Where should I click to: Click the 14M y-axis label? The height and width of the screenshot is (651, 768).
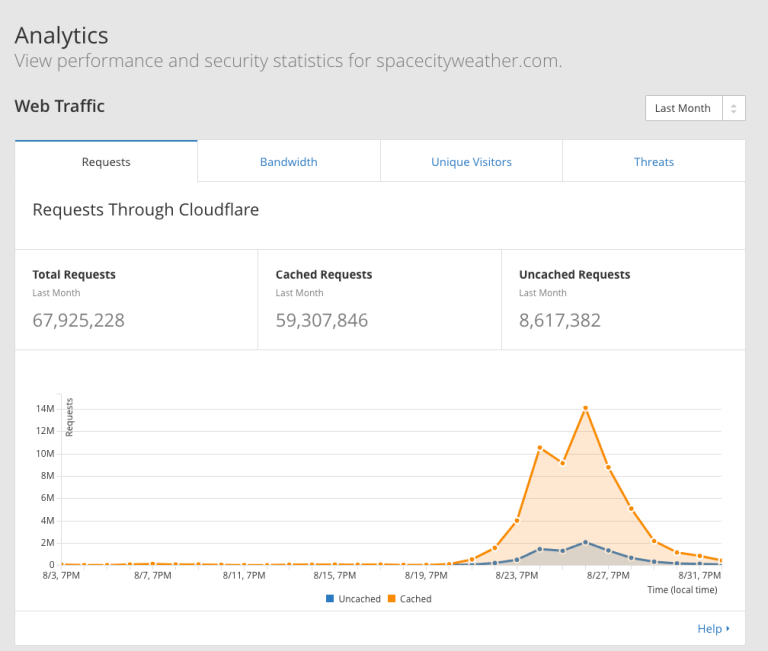(x=45, y=409)
